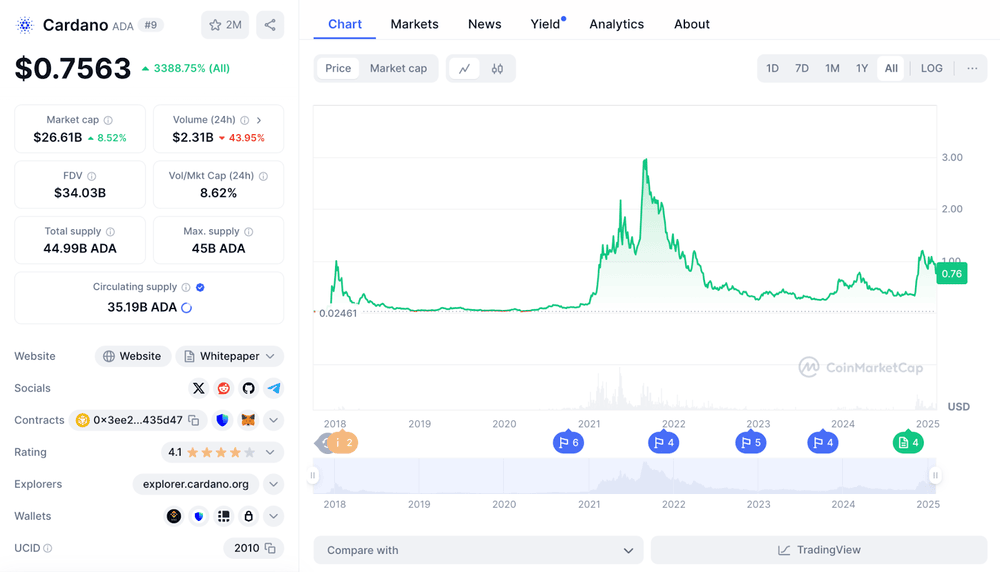This screenshot has height=572, width=1000.
Task: Open the X (Twitter) social link
Action: 198,388
